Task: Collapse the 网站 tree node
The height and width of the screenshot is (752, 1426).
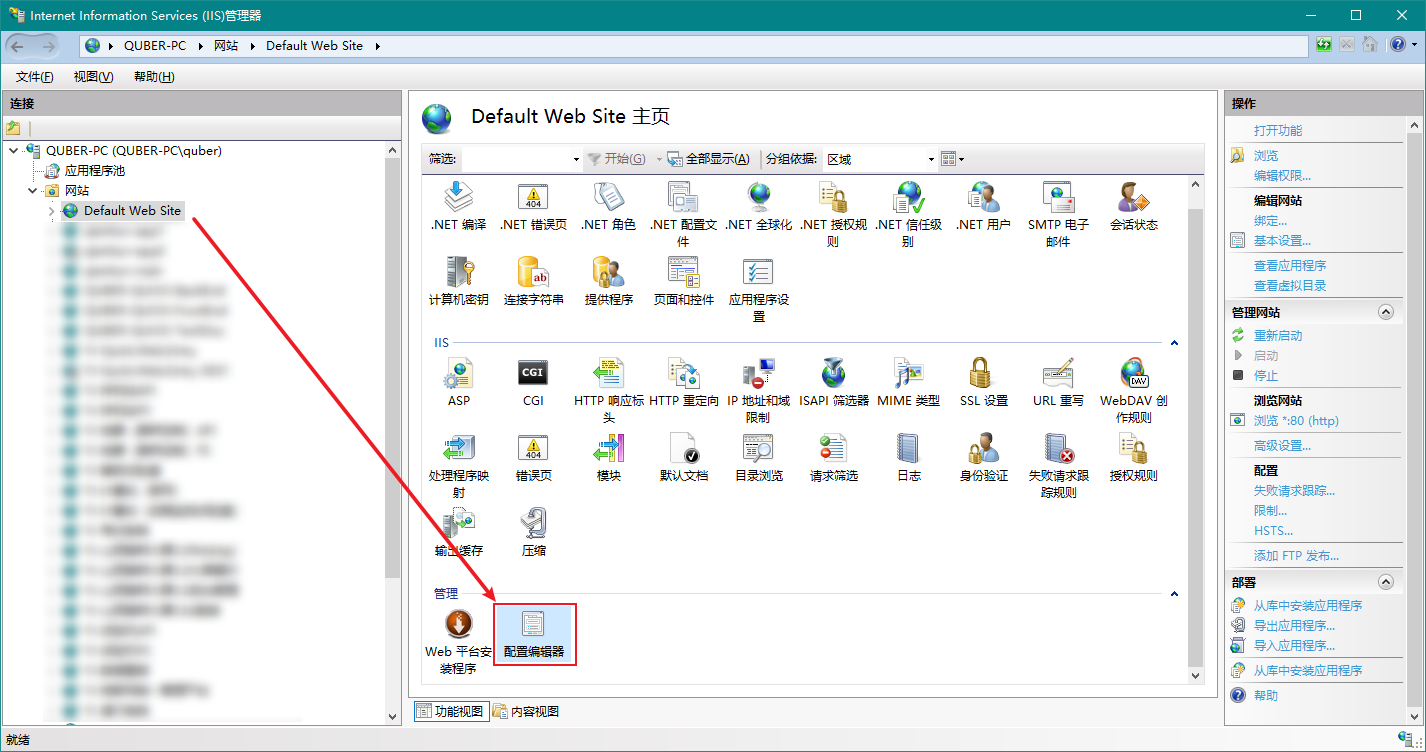Action: tap(33, 190)
